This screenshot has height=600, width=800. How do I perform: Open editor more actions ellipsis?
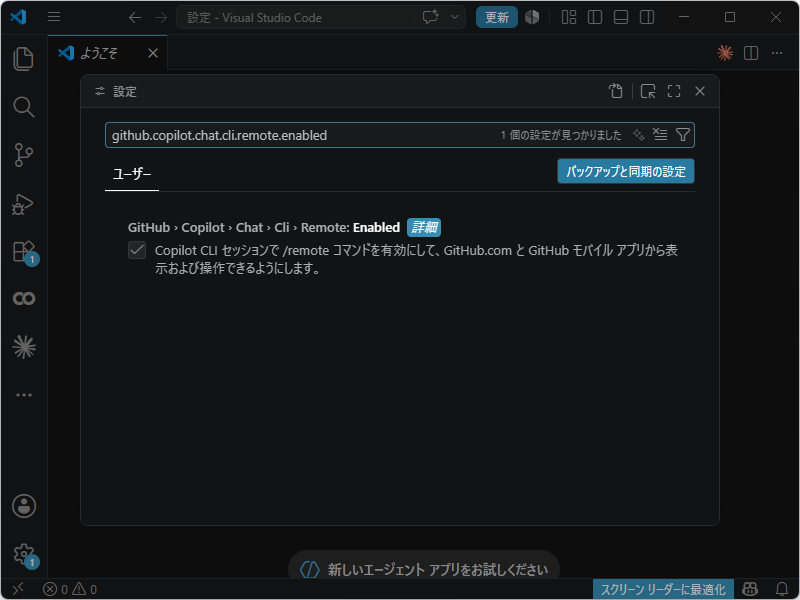pyautogui.click(x=777, y=53)
